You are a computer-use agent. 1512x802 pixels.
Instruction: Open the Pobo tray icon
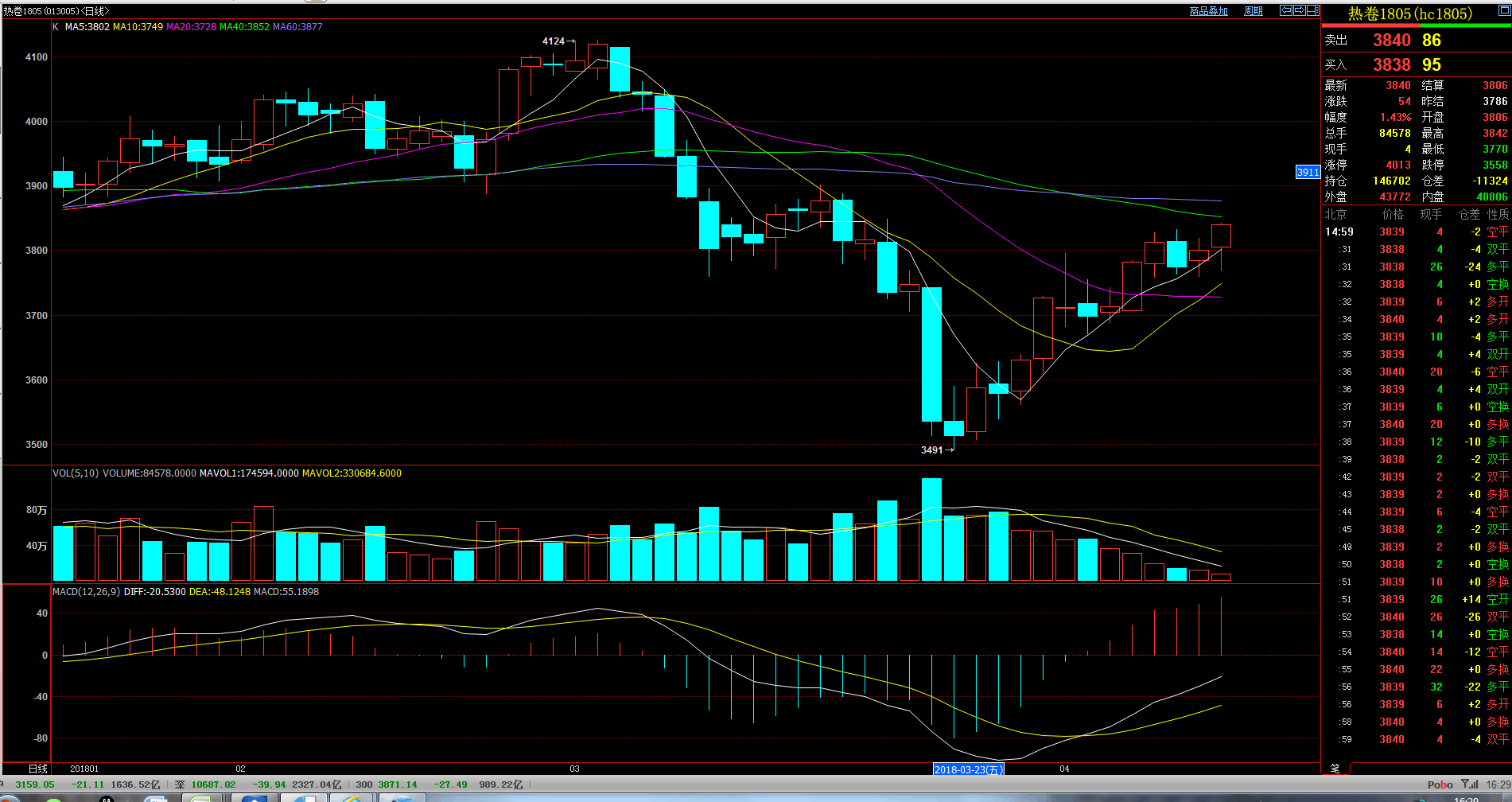pyautogui.click(x=1440, y=784)
